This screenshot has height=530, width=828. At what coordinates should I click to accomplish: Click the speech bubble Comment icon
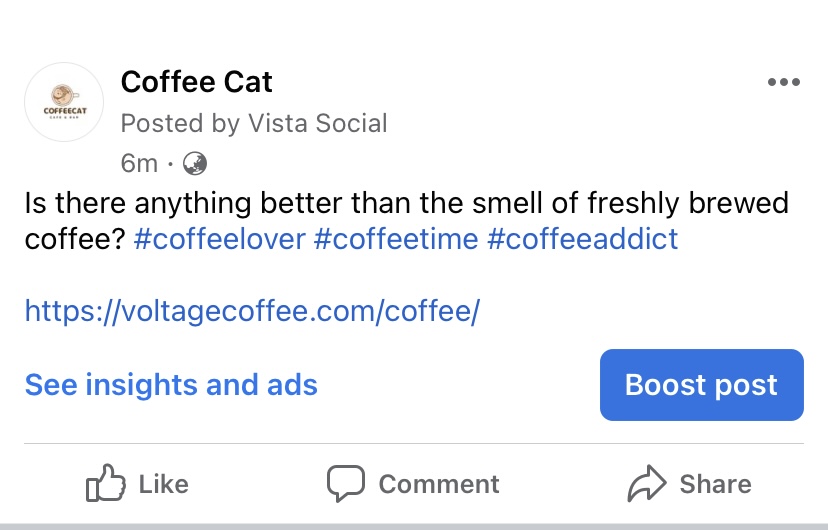[346, 483]
